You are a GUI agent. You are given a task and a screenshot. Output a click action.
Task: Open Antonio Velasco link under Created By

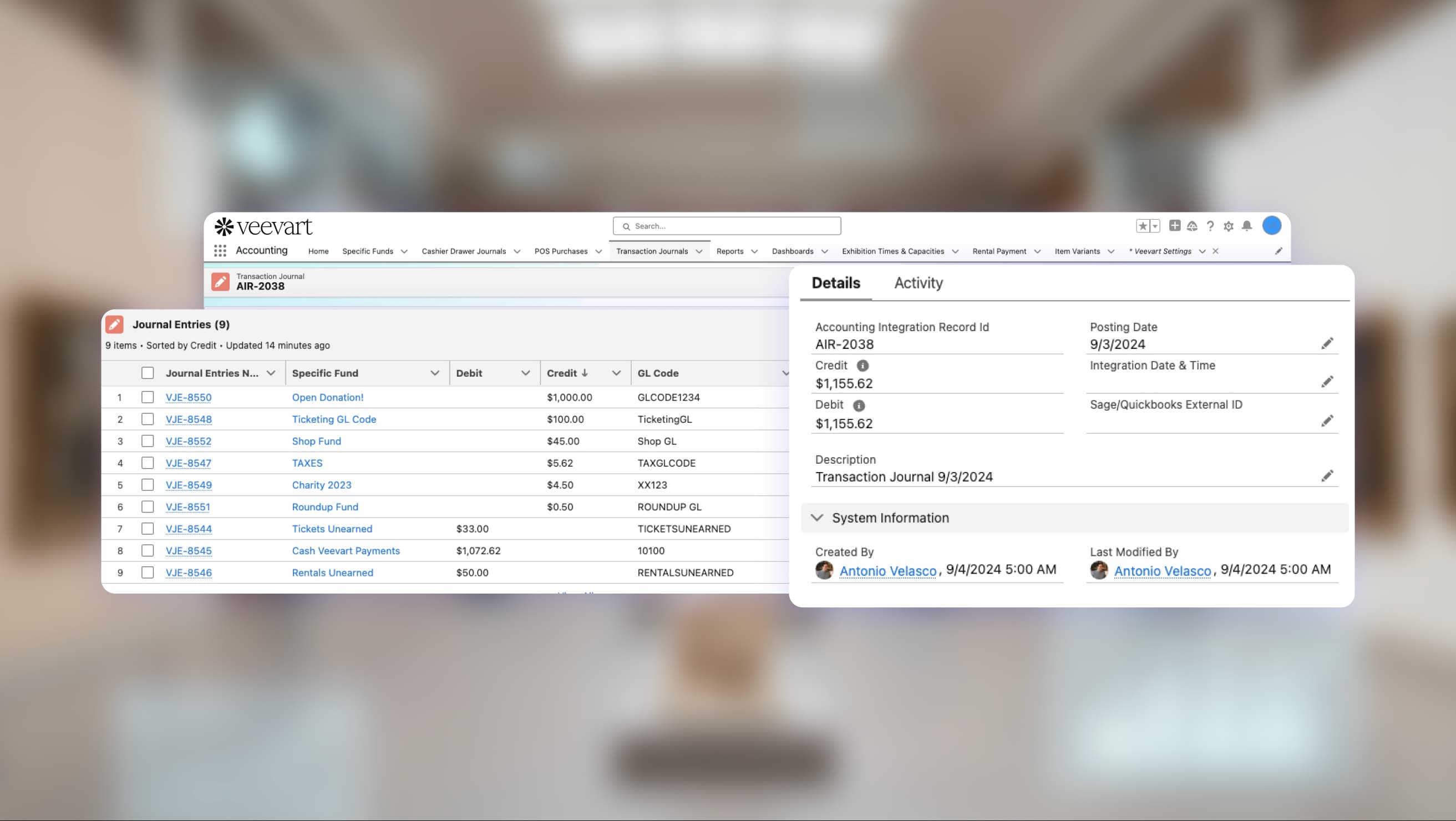[887, 571]
